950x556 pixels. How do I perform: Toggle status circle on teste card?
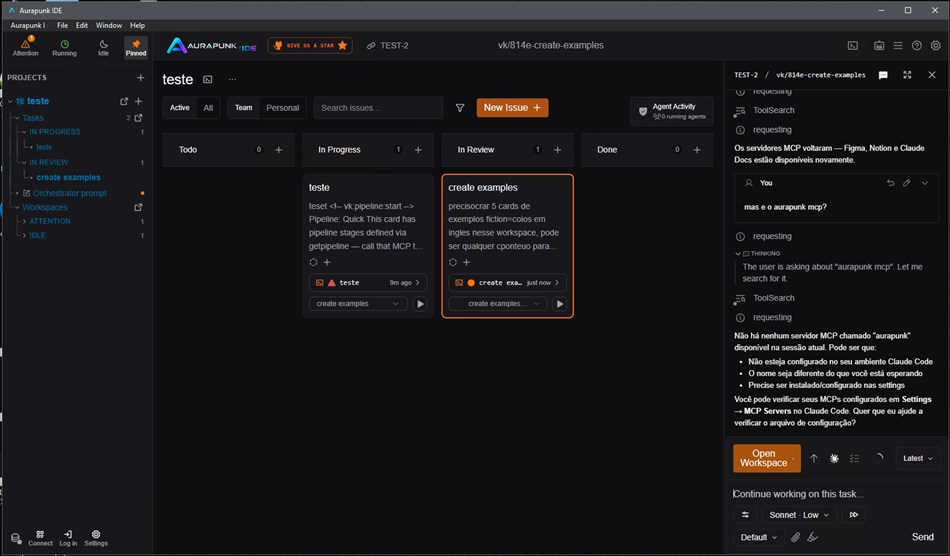[313, 262]
